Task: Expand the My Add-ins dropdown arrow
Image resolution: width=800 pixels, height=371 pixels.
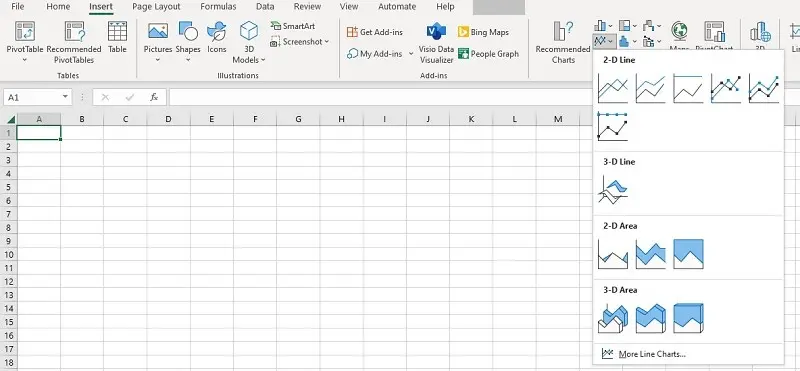Action: tap(411, 54)
